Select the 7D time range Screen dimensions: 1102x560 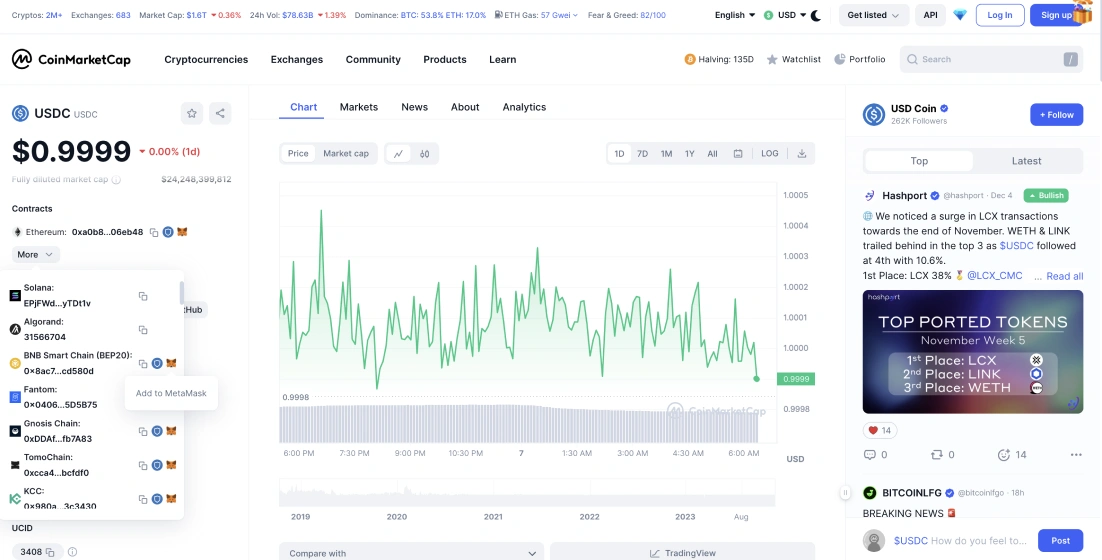tap(642, 153)
